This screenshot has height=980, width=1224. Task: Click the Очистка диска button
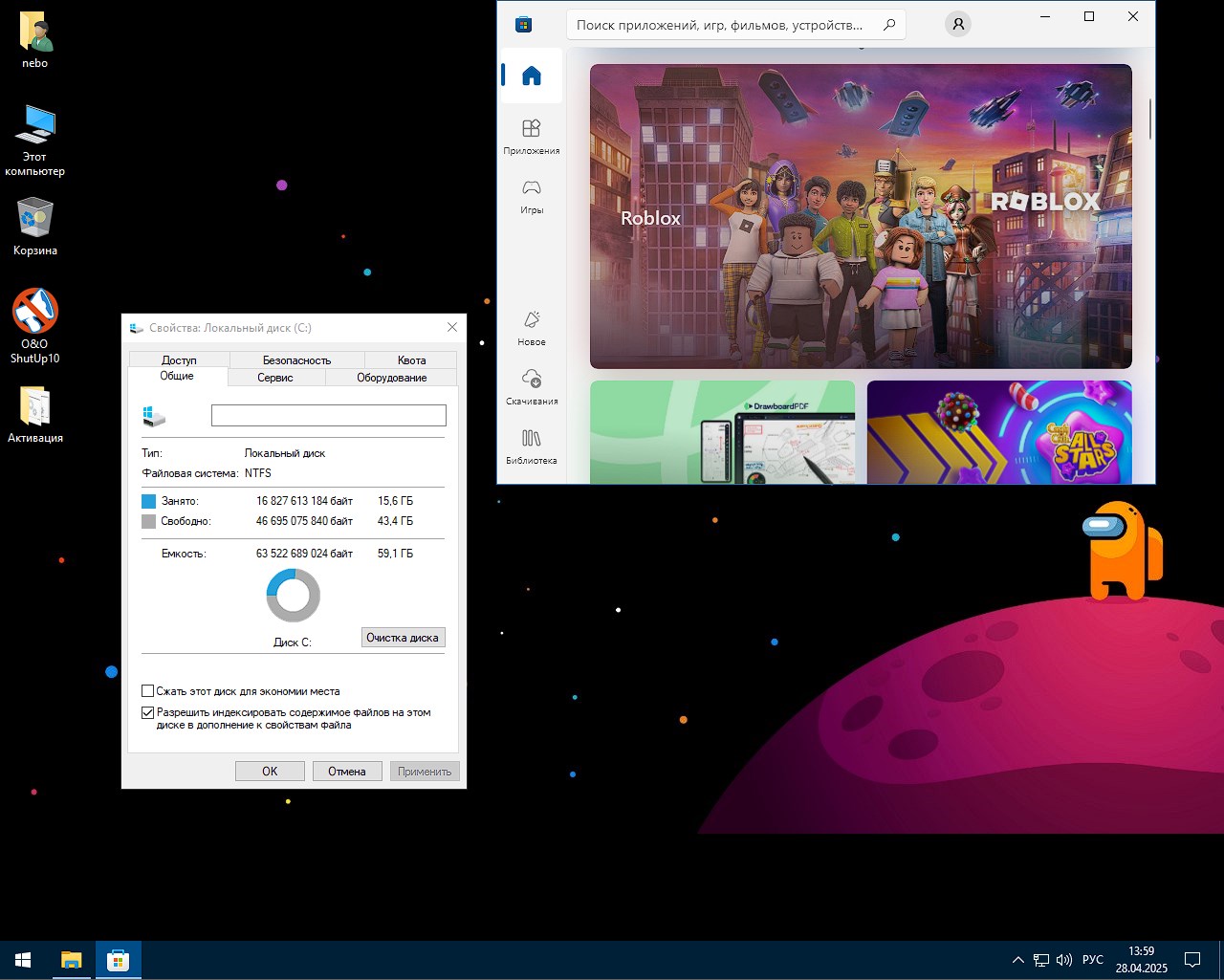click(403, 637)
